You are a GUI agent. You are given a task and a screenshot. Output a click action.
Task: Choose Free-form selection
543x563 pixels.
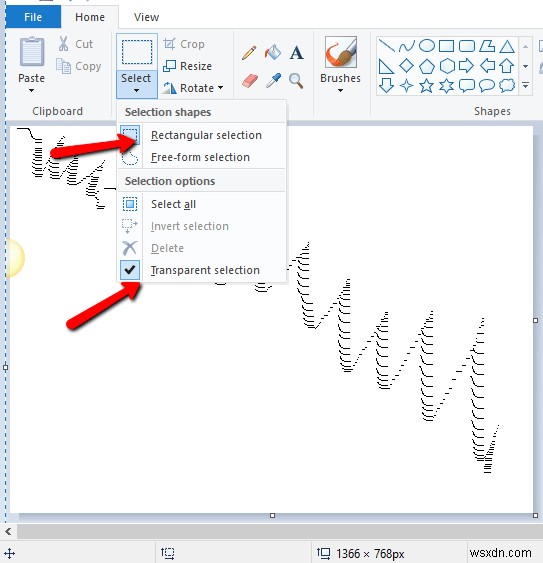[201, 157]
